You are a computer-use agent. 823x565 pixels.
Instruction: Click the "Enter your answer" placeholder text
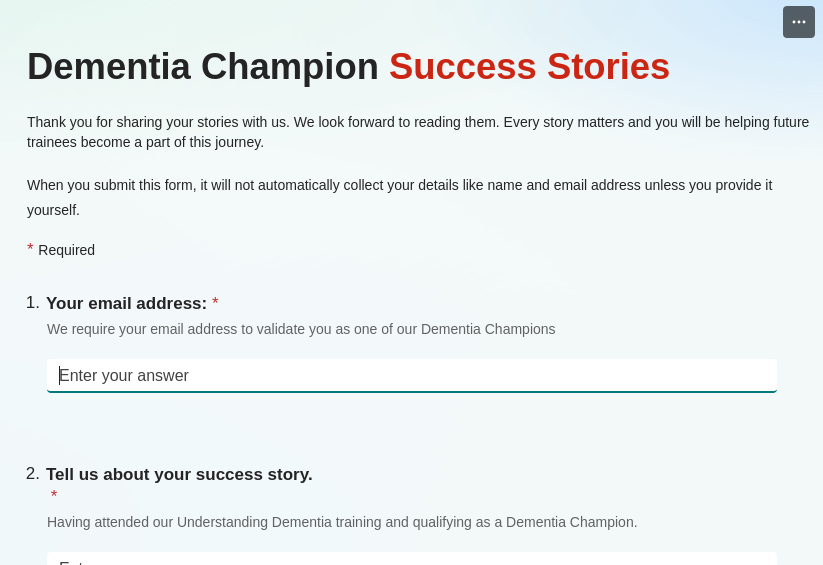tap(124, 376)
